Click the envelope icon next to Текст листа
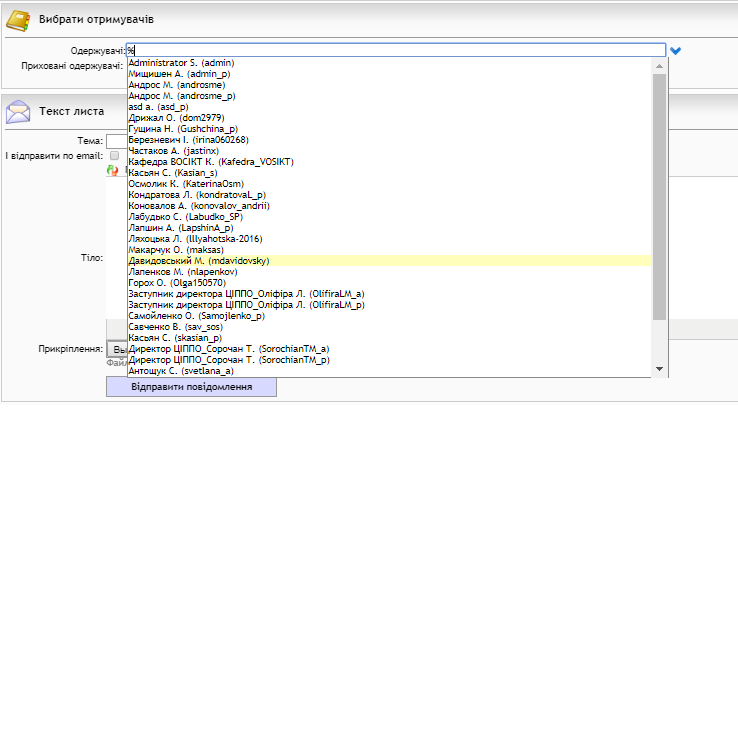738x736 pixels. click(x=18, y=112)
